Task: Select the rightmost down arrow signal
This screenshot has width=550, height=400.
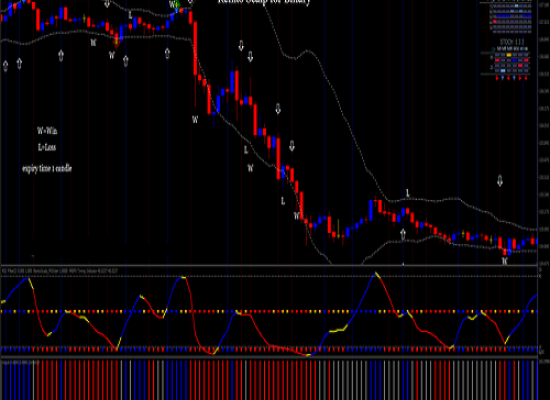Action: pyautogui.click(x=500, y=181)
